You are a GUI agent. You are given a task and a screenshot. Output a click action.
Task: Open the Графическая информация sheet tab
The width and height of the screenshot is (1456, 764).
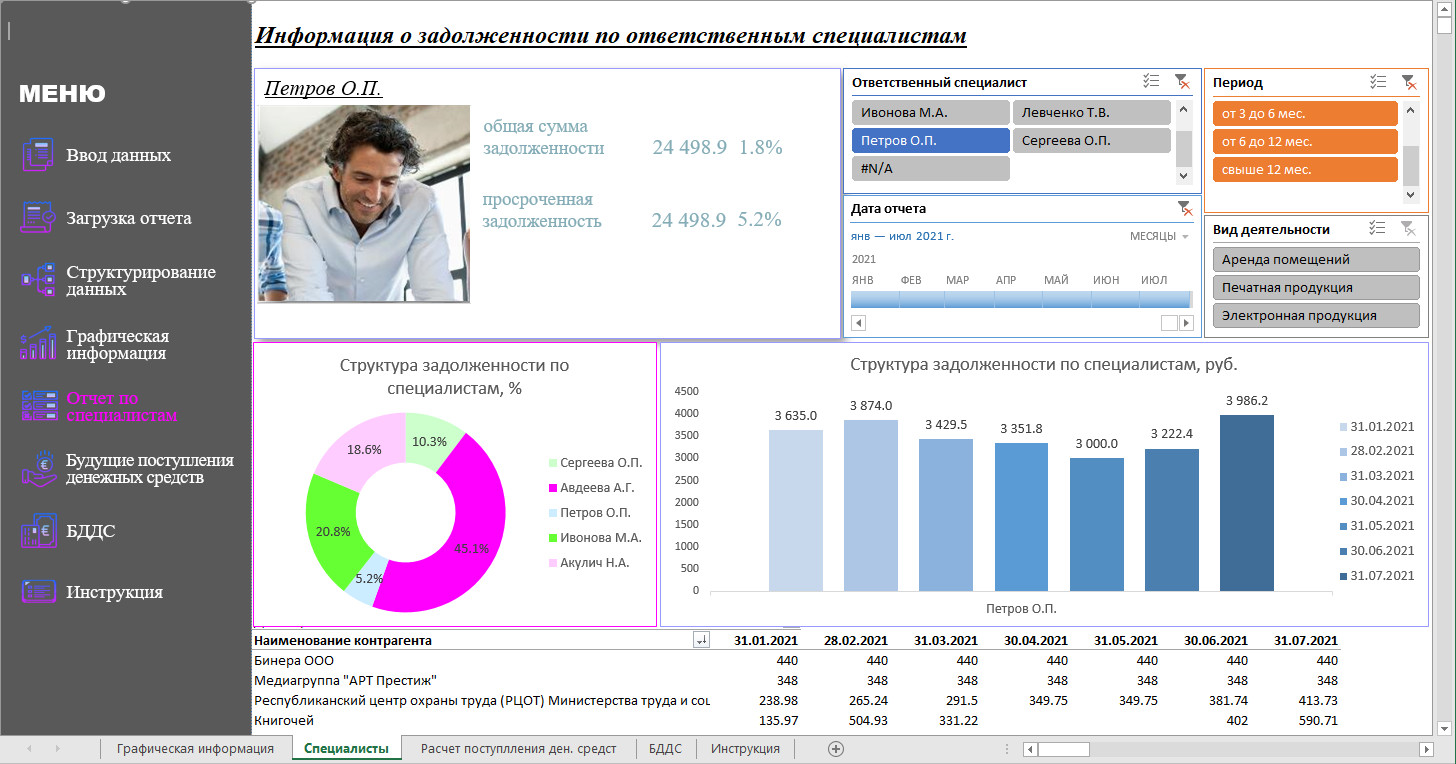point(195,748)
